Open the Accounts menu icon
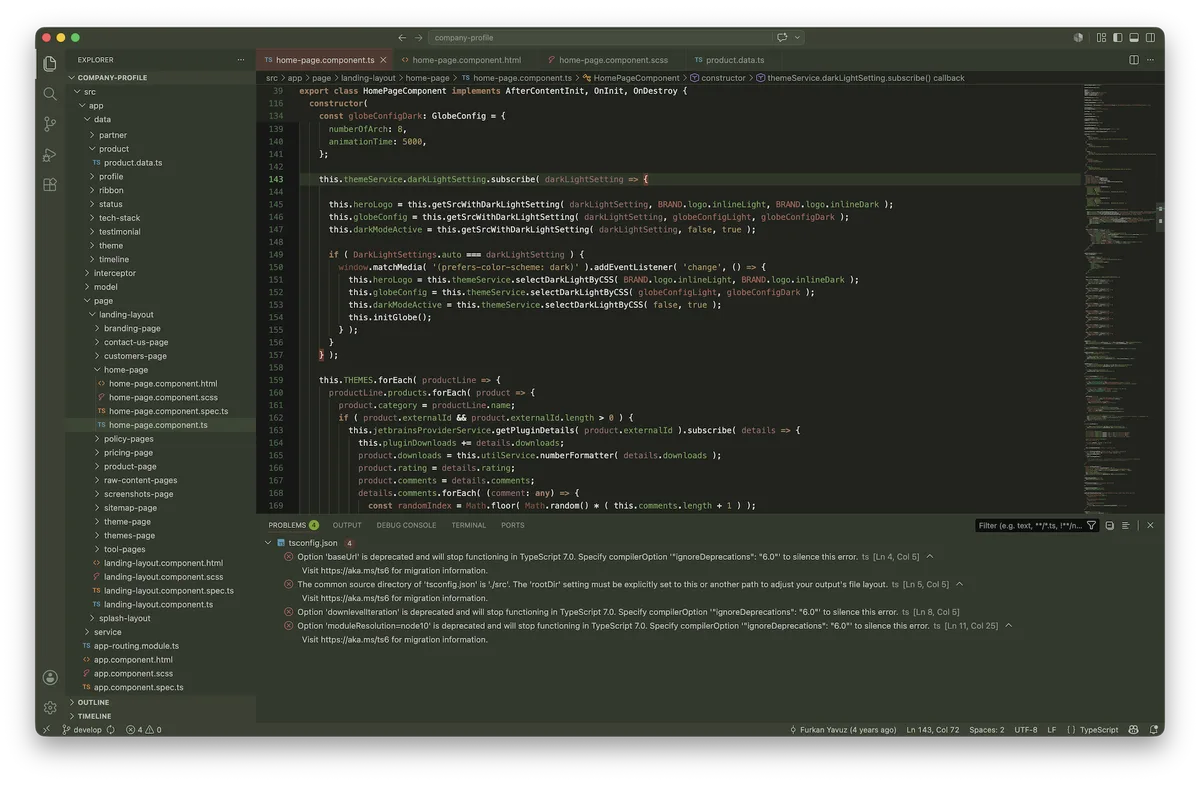Screen dimensions: 1200x787 tap(50, 677)
